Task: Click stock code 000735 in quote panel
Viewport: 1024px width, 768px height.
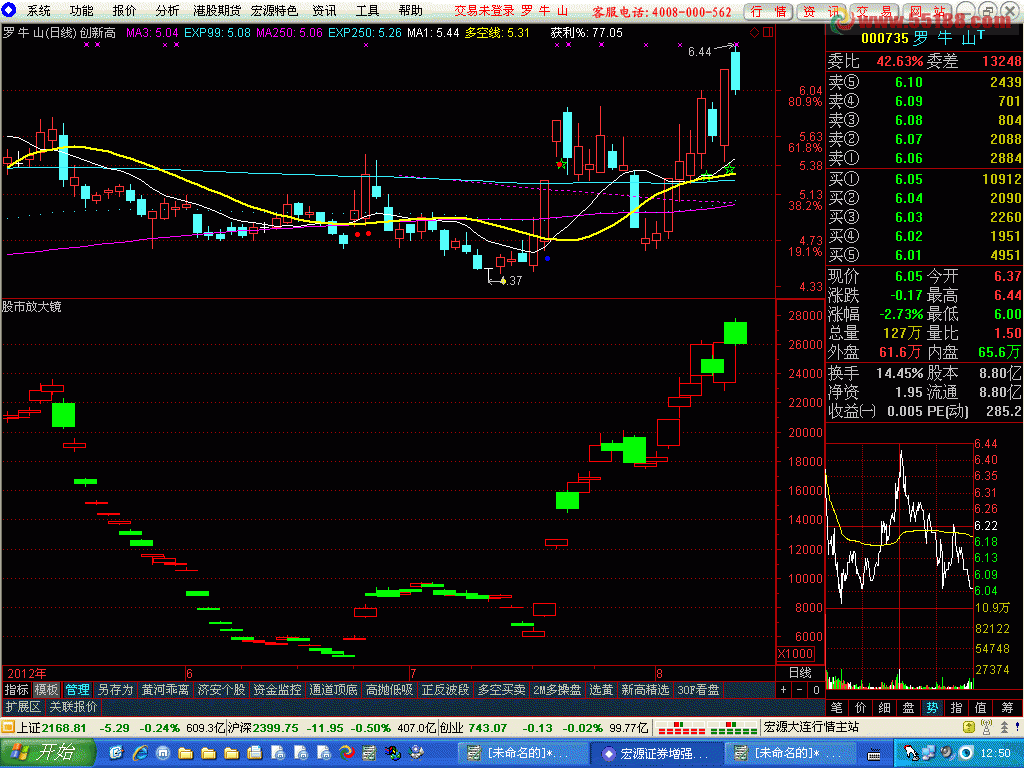Action: click(884, 39)
